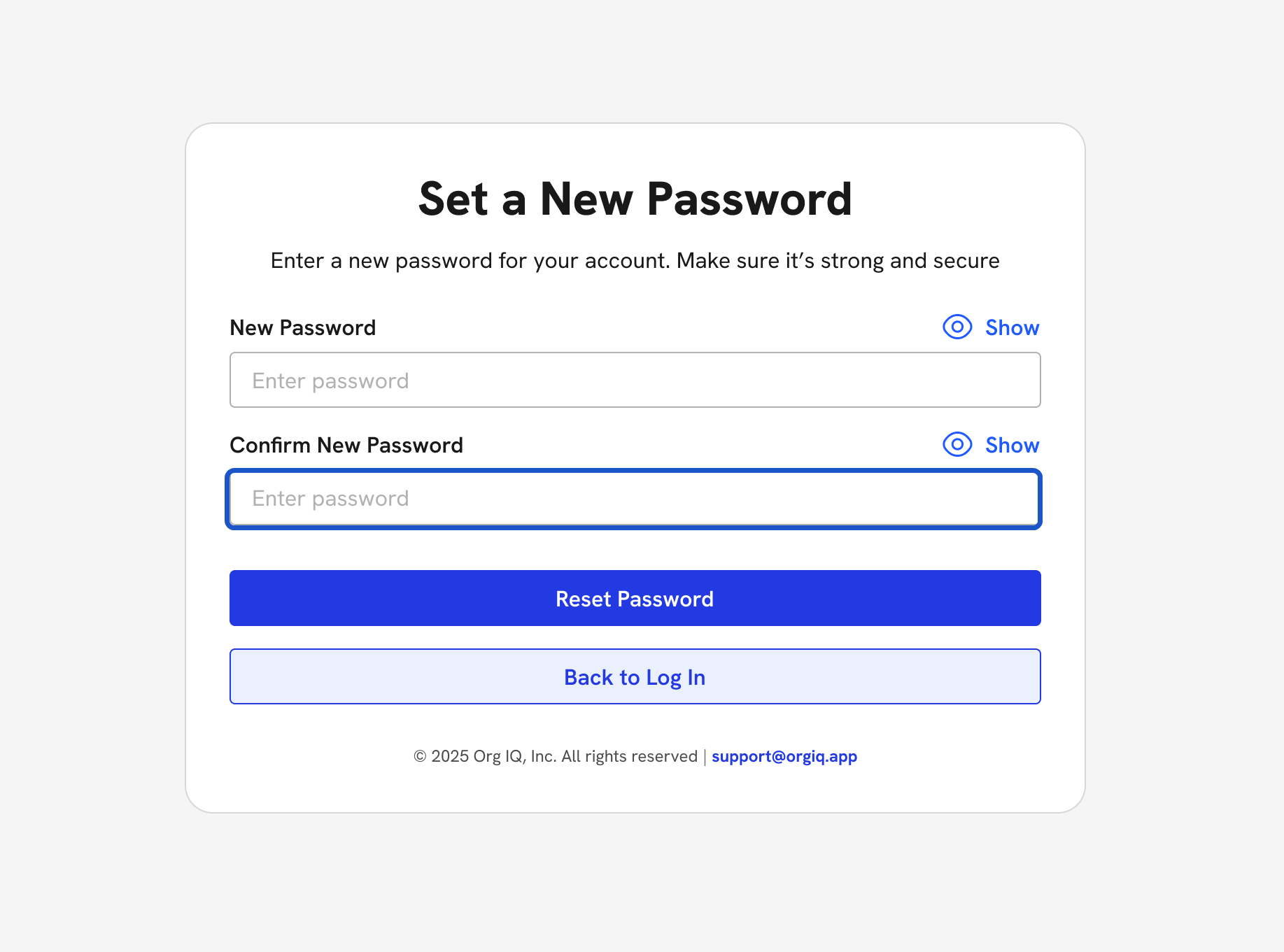Click the "New Password" field label
Viewport: 1284px width, 952px height.
point(302,327)
